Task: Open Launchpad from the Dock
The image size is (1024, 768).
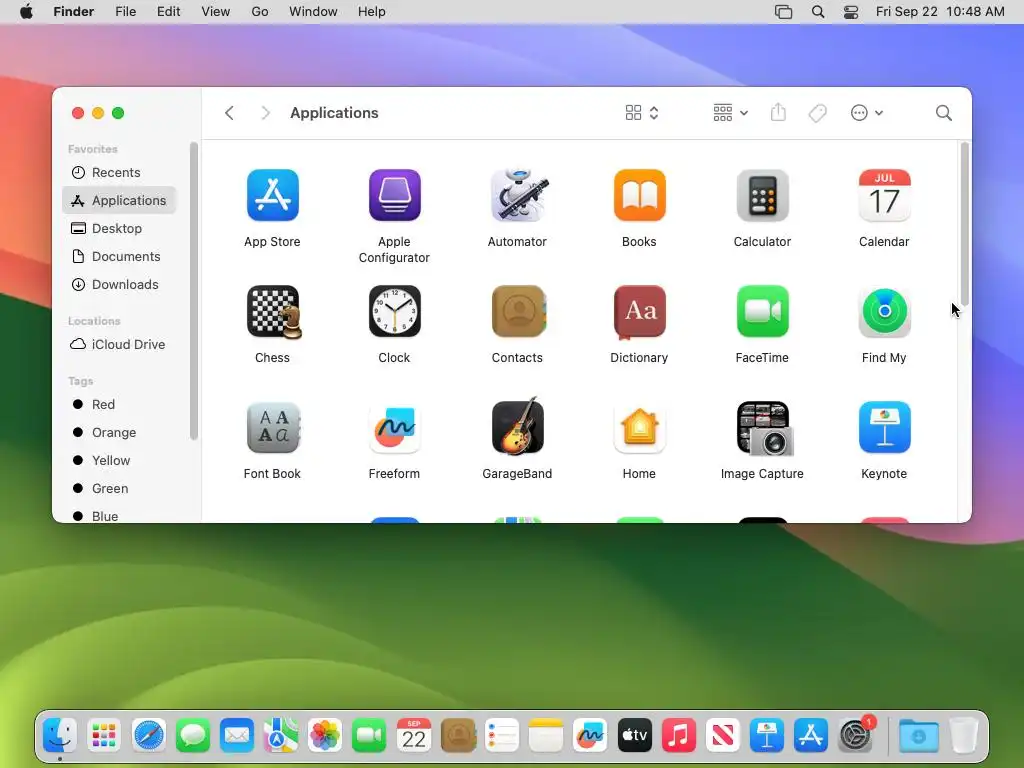Action: click(104, 736)
